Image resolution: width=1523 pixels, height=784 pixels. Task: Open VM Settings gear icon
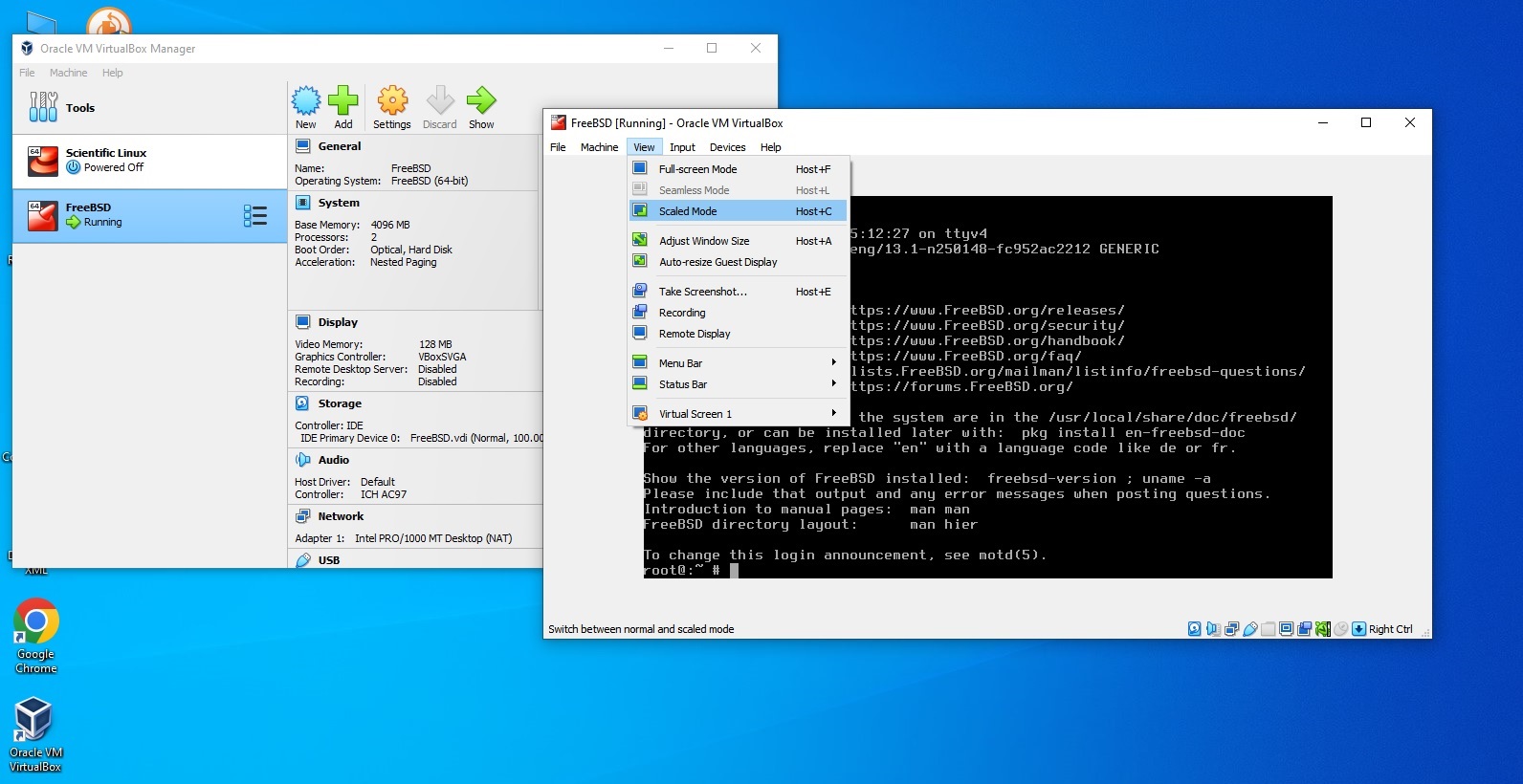click(x=392, y=102)
